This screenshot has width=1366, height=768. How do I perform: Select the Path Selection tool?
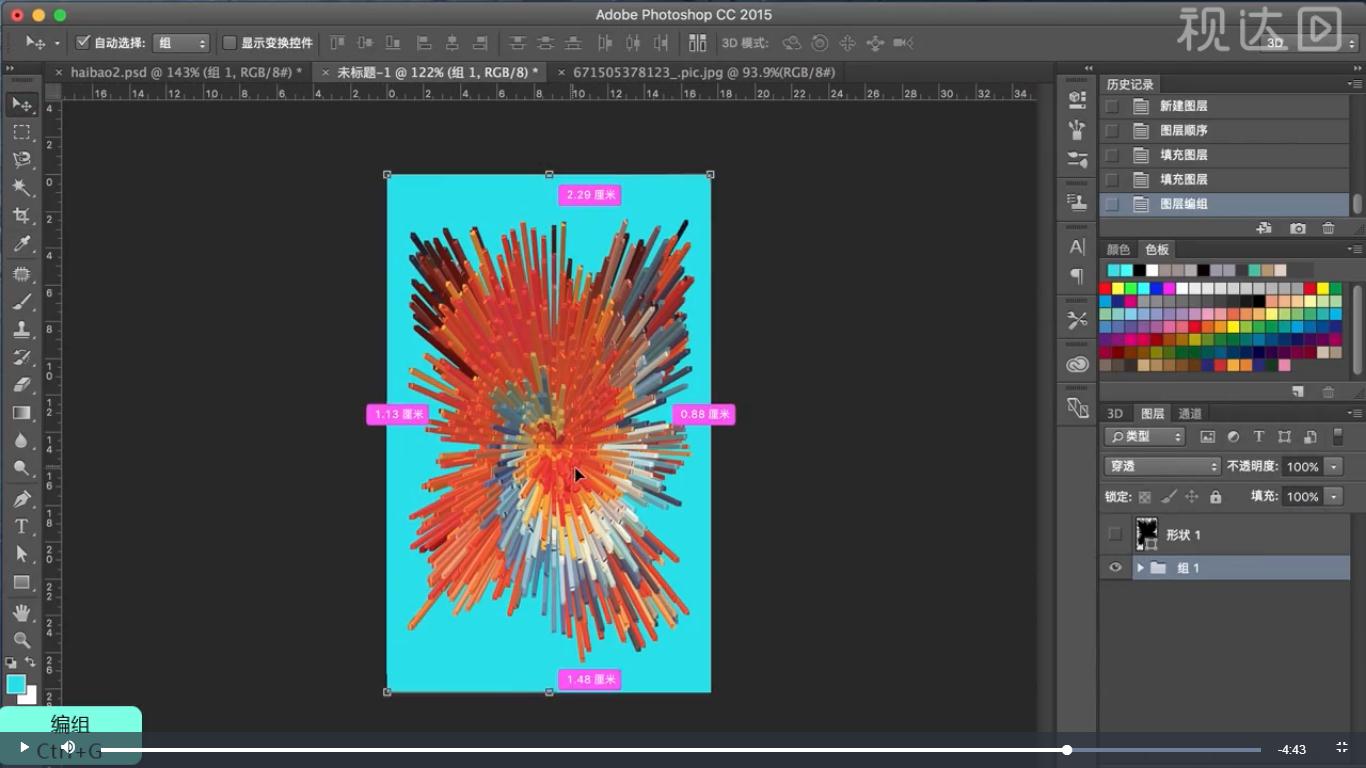click(x=21, y=554)
